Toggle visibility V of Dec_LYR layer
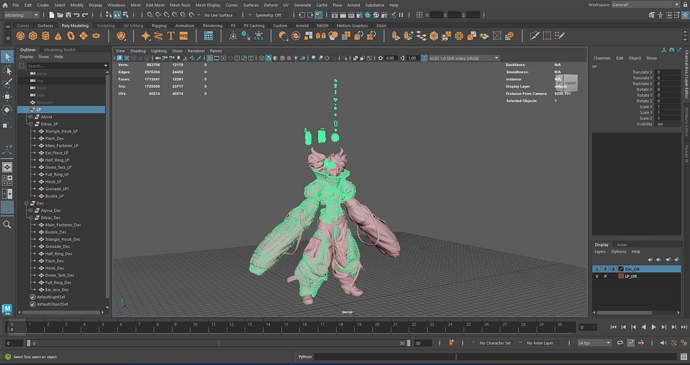Viewport: 690px width, 365px height. click(597, 269)
